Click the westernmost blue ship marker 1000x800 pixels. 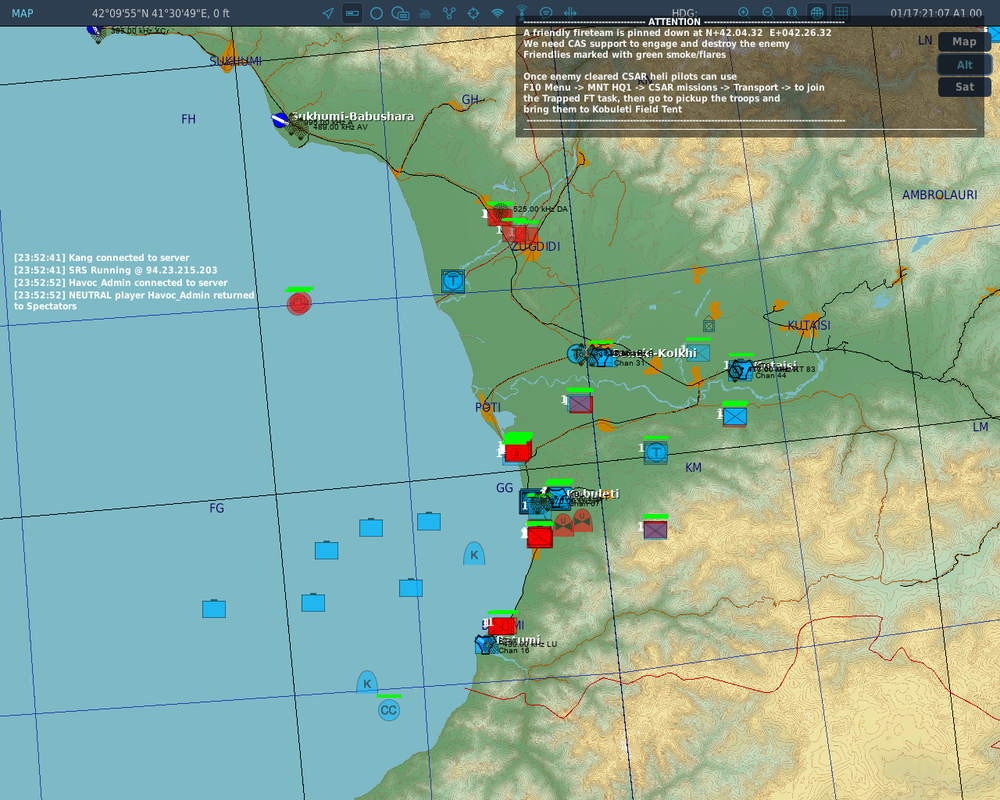pos(214,609)
